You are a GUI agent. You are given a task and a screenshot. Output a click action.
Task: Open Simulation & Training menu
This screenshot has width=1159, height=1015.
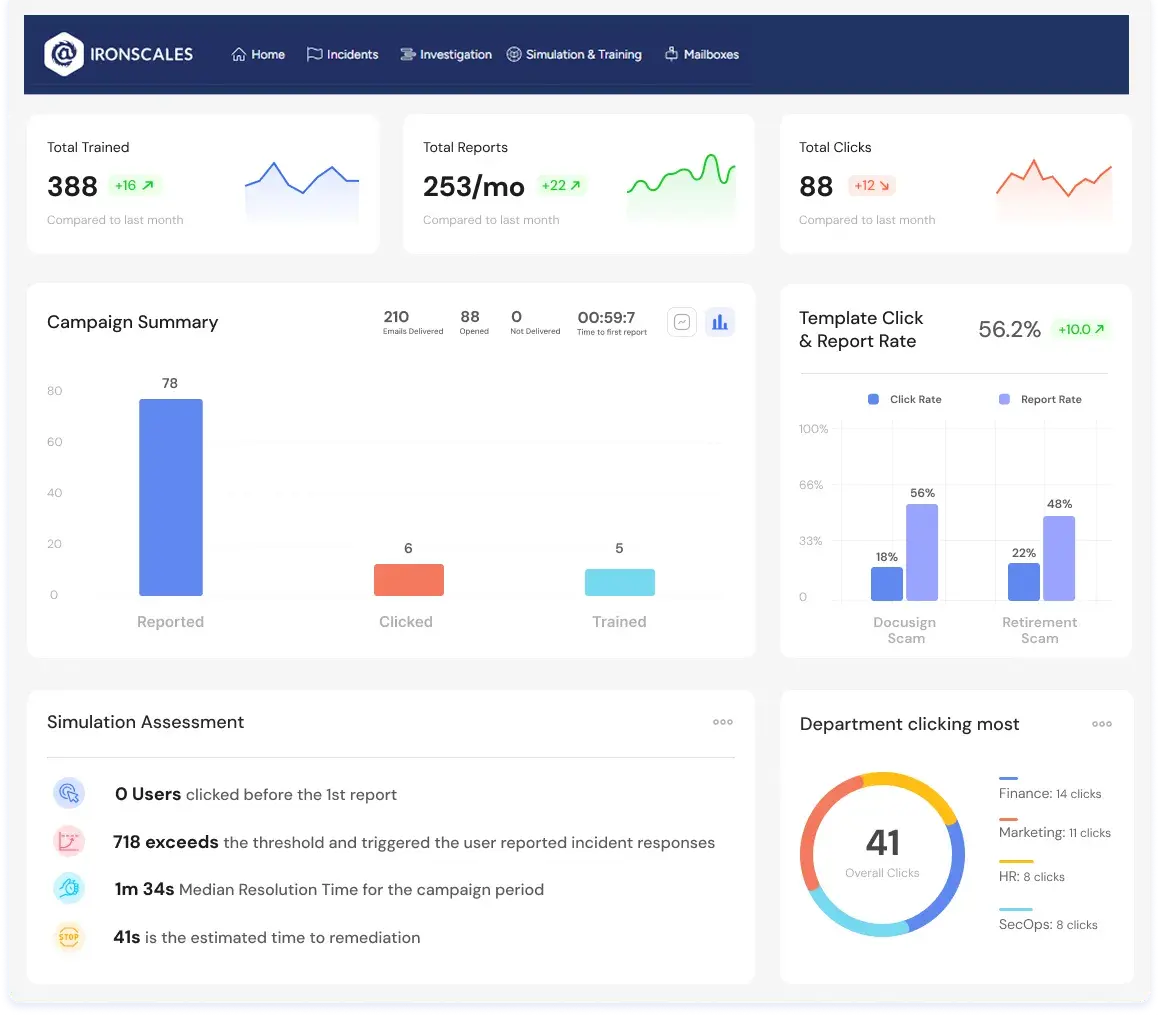(x=574, y=55)
